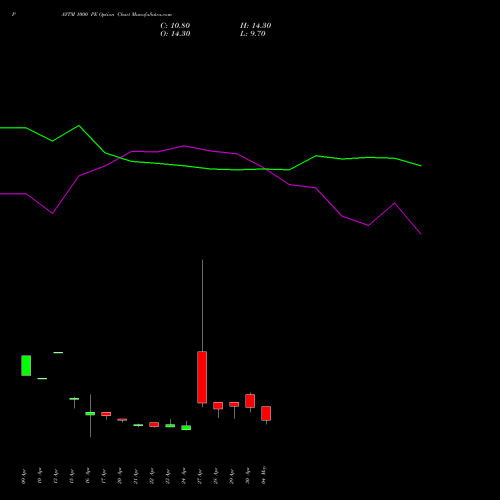Click the magenta line's highest point
500x500 pixels.
point(184,146)
